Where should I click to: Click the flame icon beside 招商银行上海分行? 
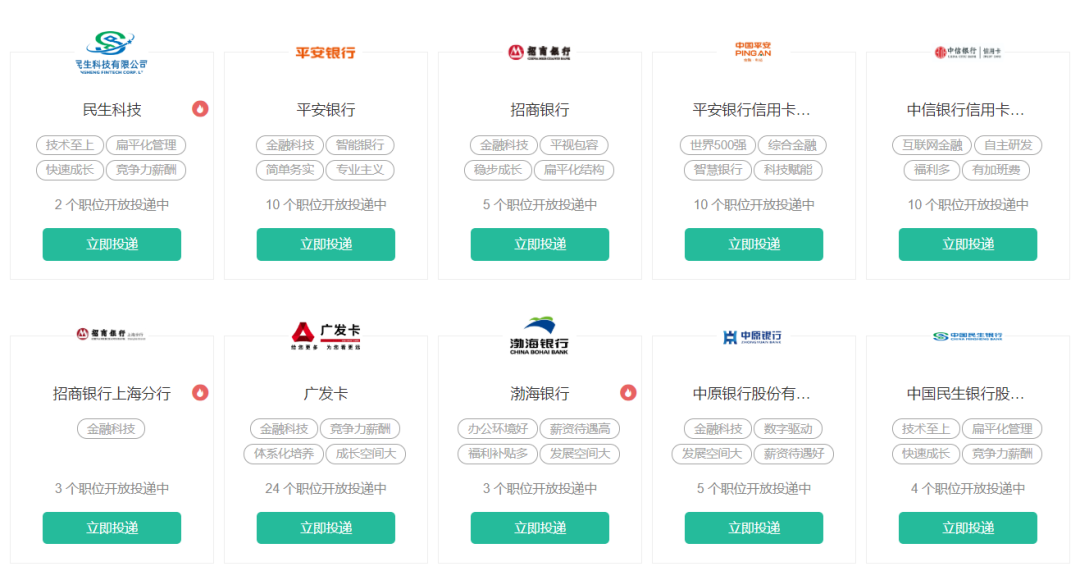point(200,393)
